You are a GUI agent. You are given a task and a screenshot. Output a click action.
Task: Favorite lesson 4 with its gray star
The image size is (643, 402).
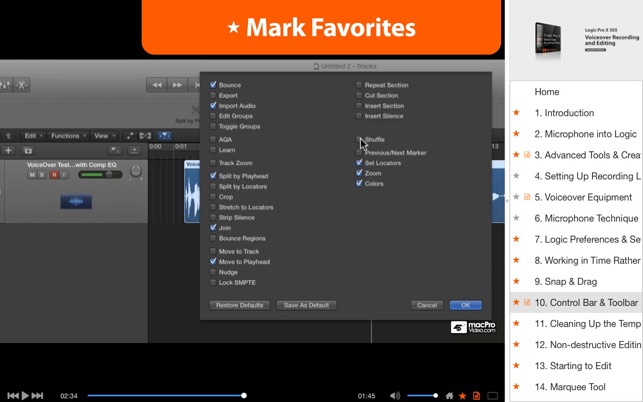point(516,176)
